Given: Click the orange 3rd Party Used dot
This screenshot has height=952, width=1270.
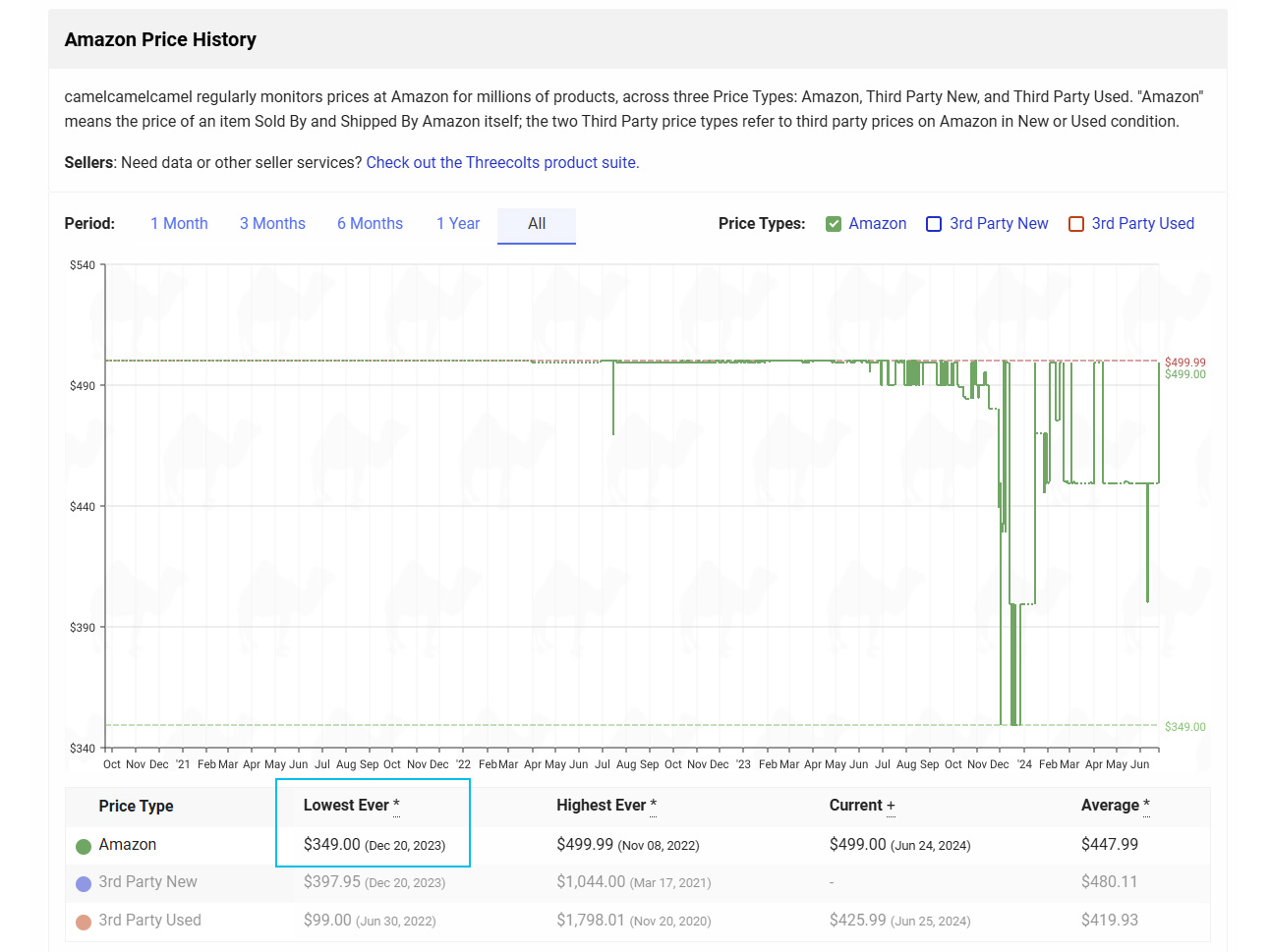Looking at the screenshot, I should 84,922.
